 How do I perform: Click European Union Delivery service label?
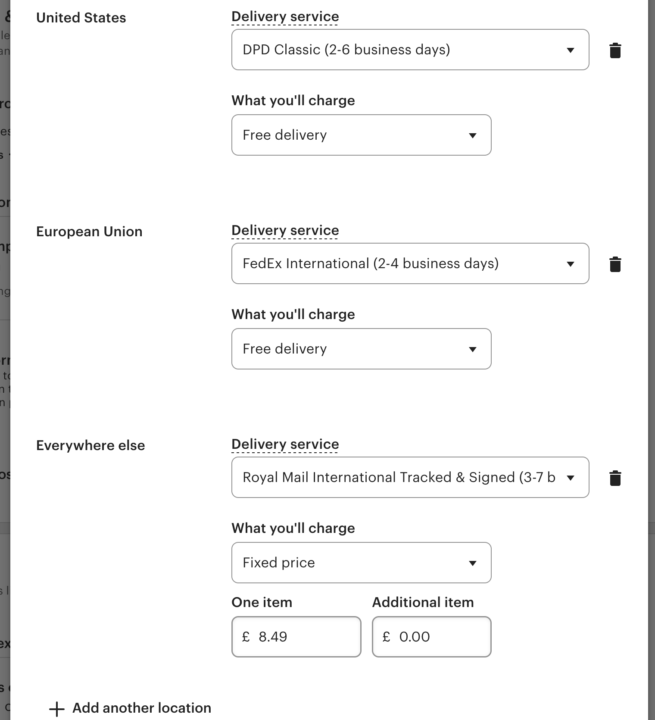[x=285, y=231]
